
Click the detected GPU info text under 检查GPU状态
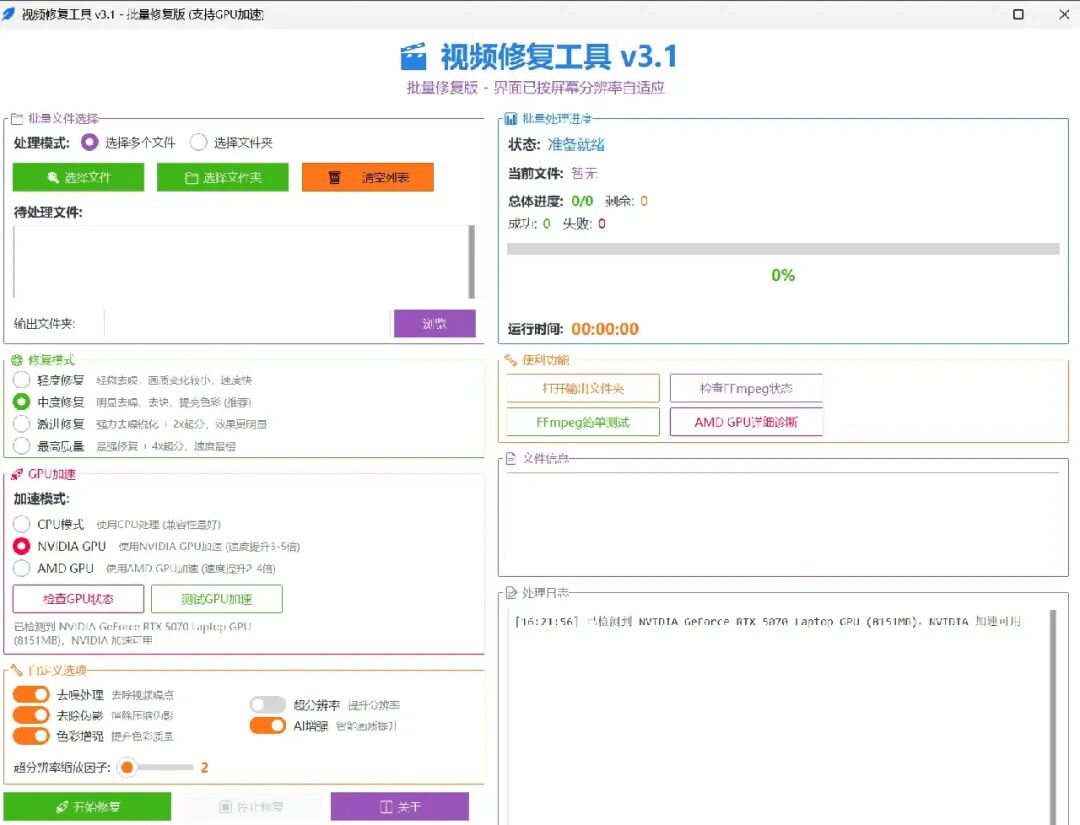[133, 634]
